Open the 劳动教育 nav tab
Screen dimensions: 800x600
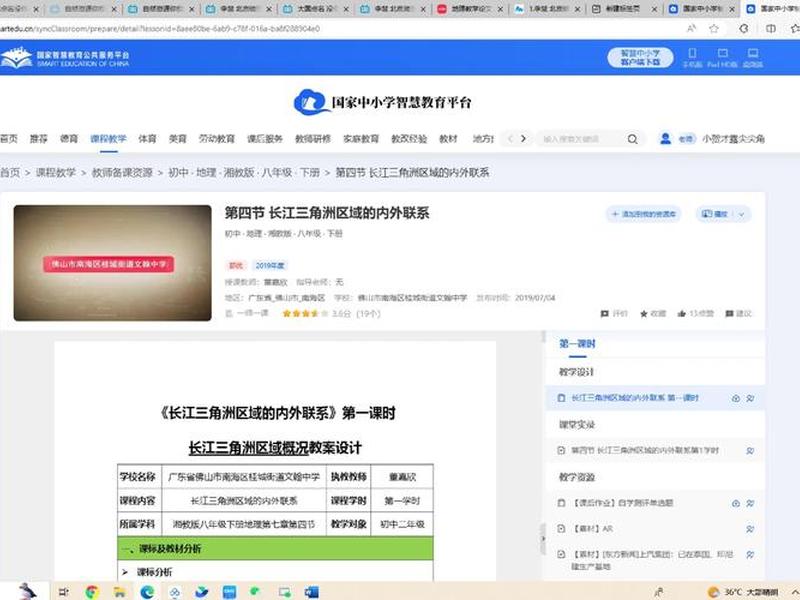click(x=217, y=139)
